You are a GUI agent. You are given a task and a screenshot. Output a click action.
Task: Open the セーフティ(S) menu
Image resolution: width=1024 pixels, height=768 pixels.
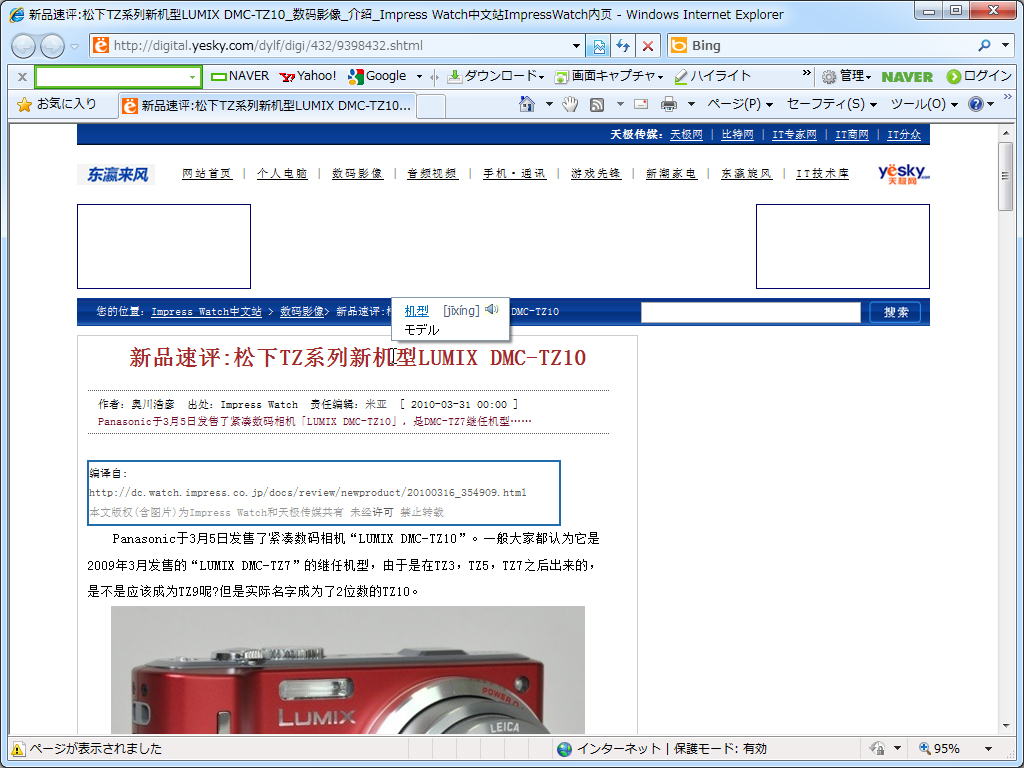(x=831, y=104)
